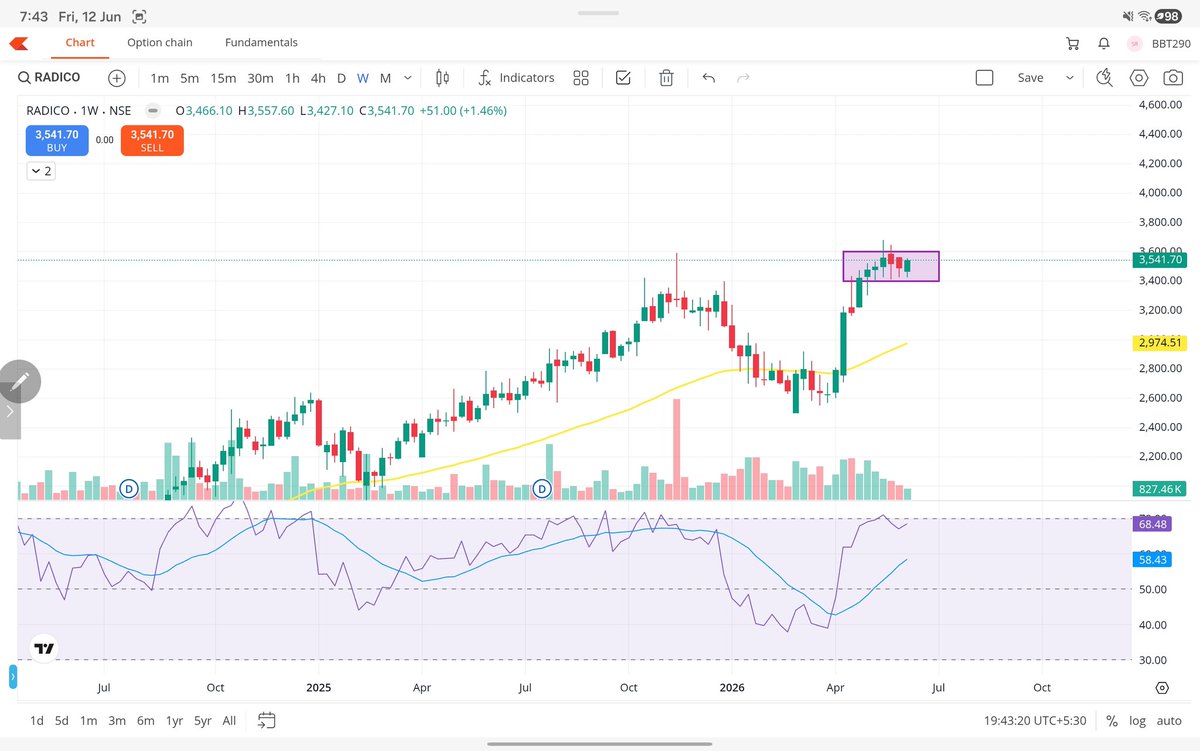Screen dimensions: 1200x751
Task: Open the Indicators menu
Action: tap(516, 77)
